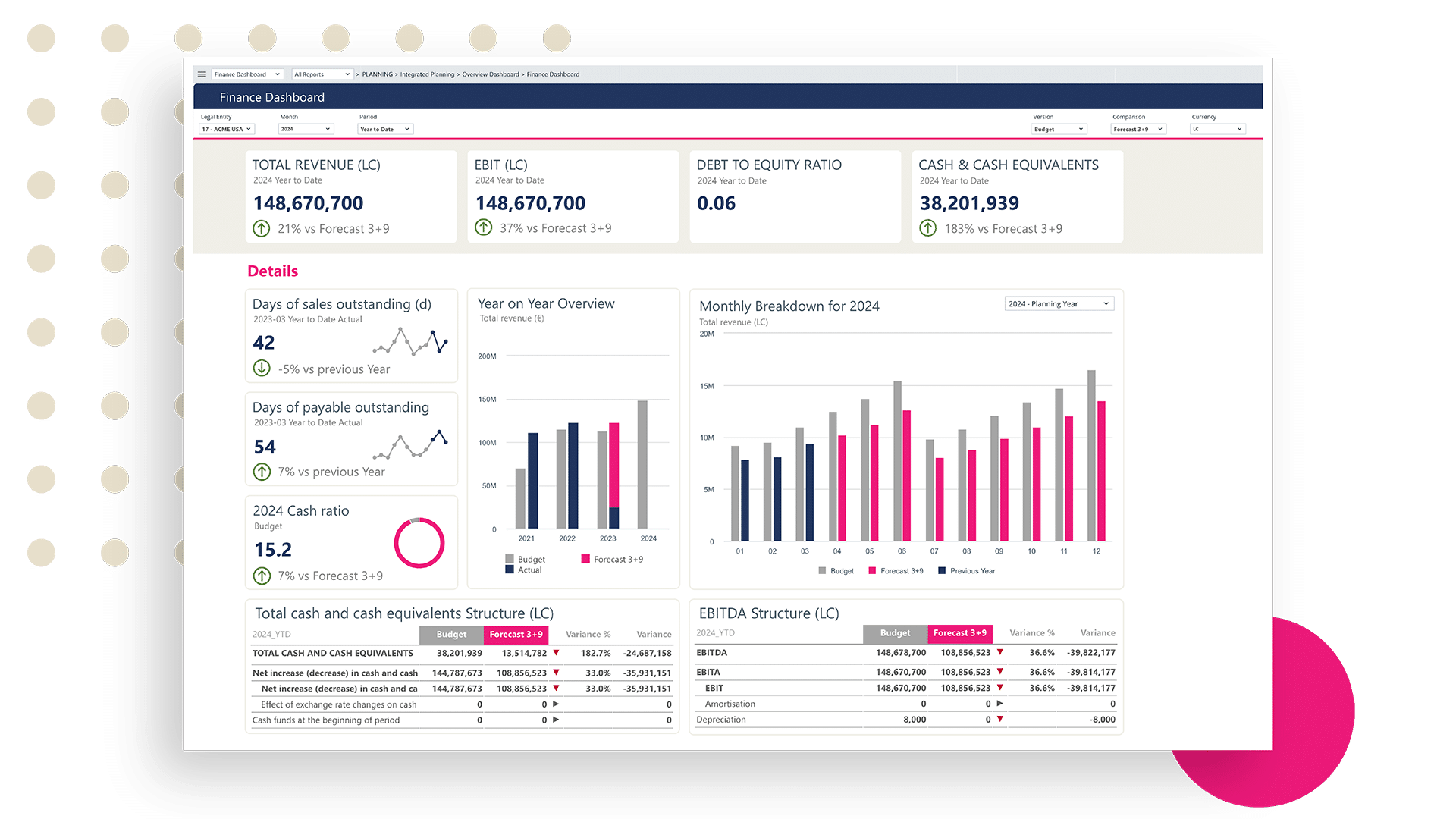Click red down triangle in TOTAL CASH row

556,652
